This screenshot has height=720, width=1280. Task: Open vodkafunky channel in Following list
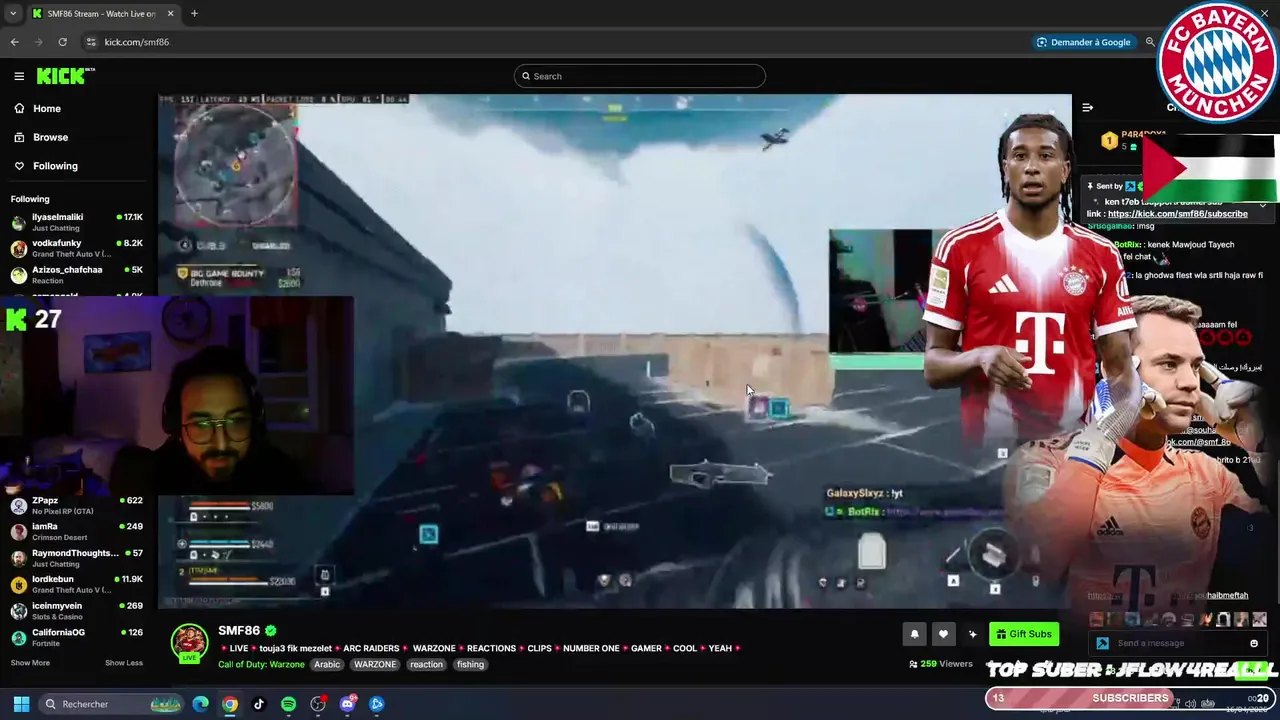click(77, 248)
